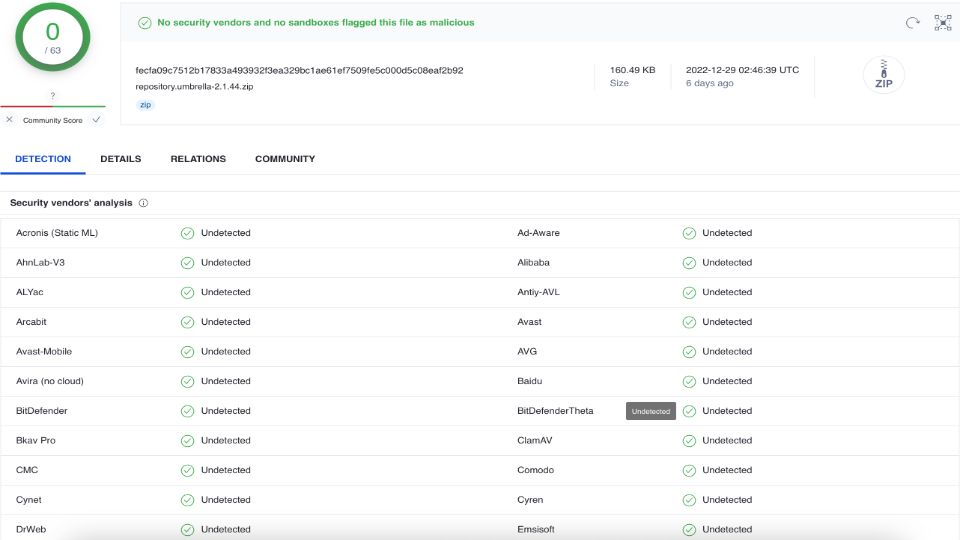Switch to the DETECTION tab
This screenshot has height=540, width=960.
click(43, 159)
